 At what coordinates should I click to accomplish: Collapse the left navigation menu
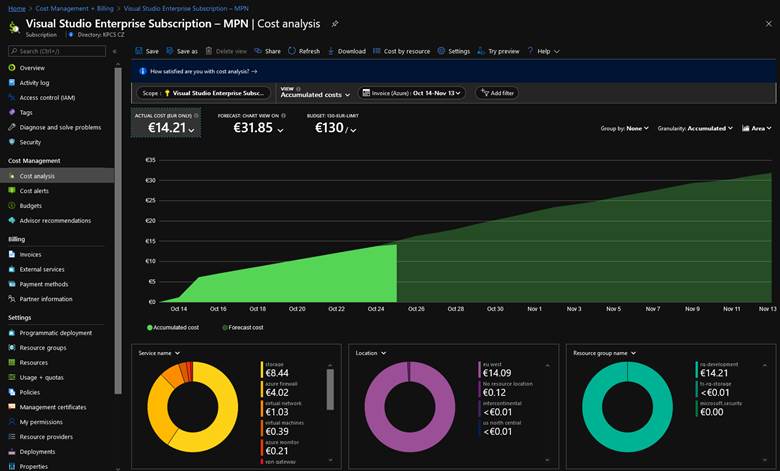[114, 51]
